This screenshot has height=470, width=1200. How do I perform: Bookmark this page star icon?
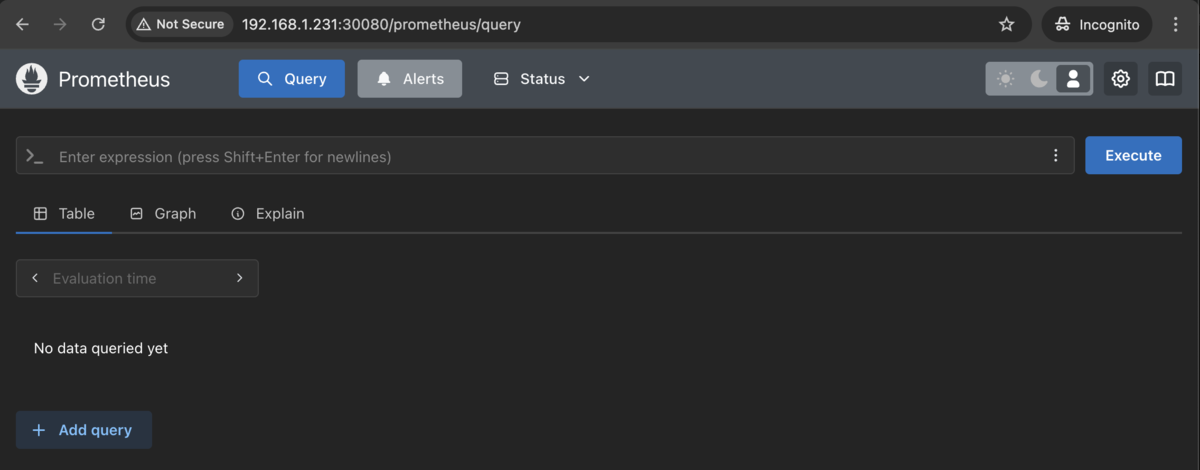tap(1007, 24)
